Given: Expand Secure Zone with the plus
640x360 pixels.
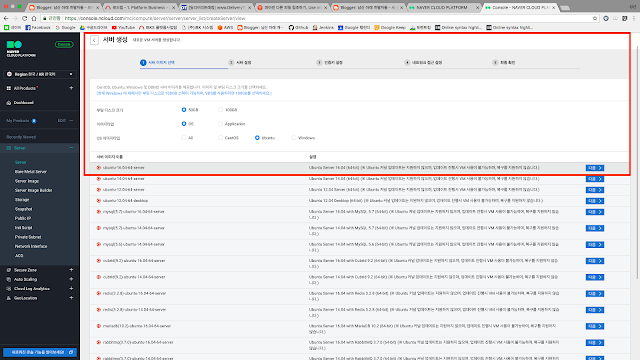Looking at the screenshot, I should [71, 270].
